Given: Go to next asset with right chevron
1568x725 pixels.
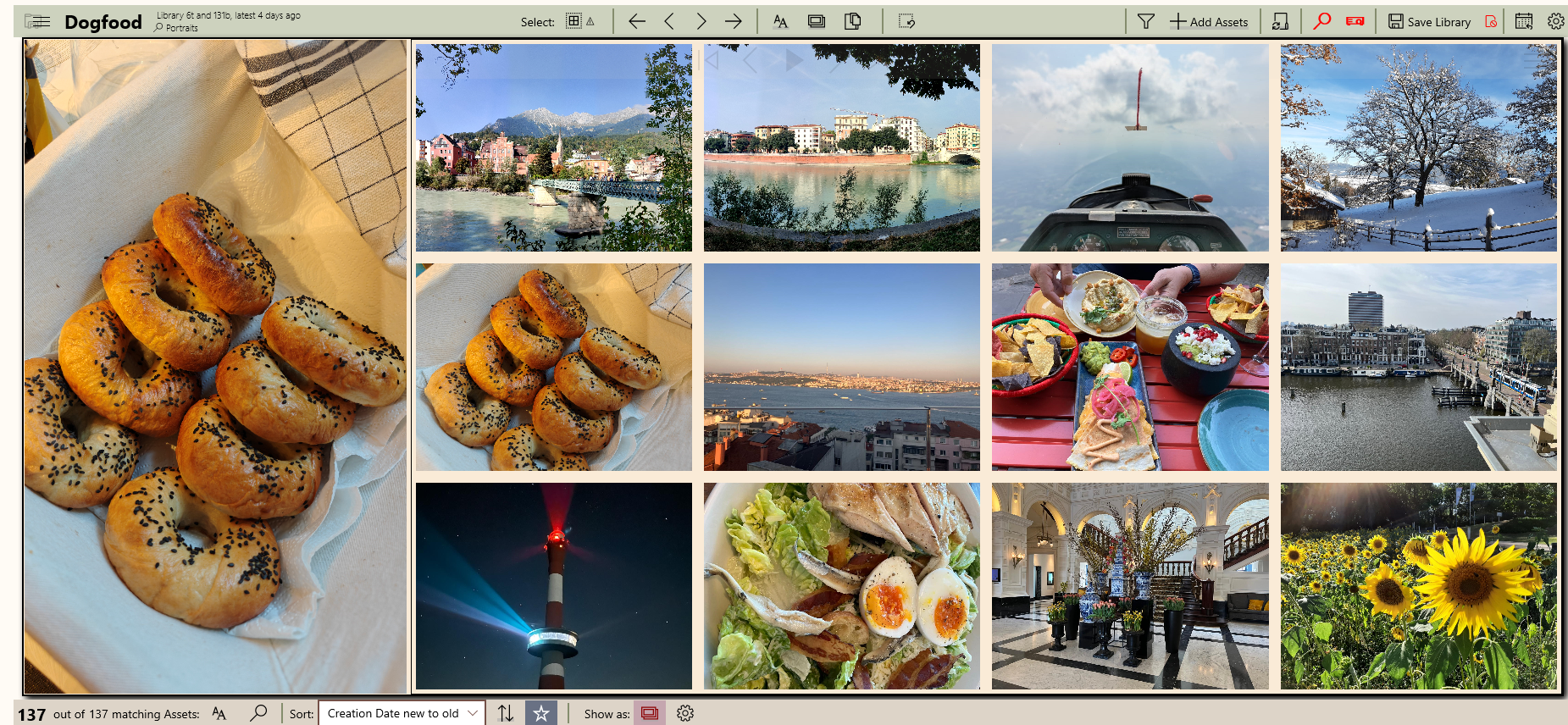Looking at the screenshot, I should [x=701, y=22].
